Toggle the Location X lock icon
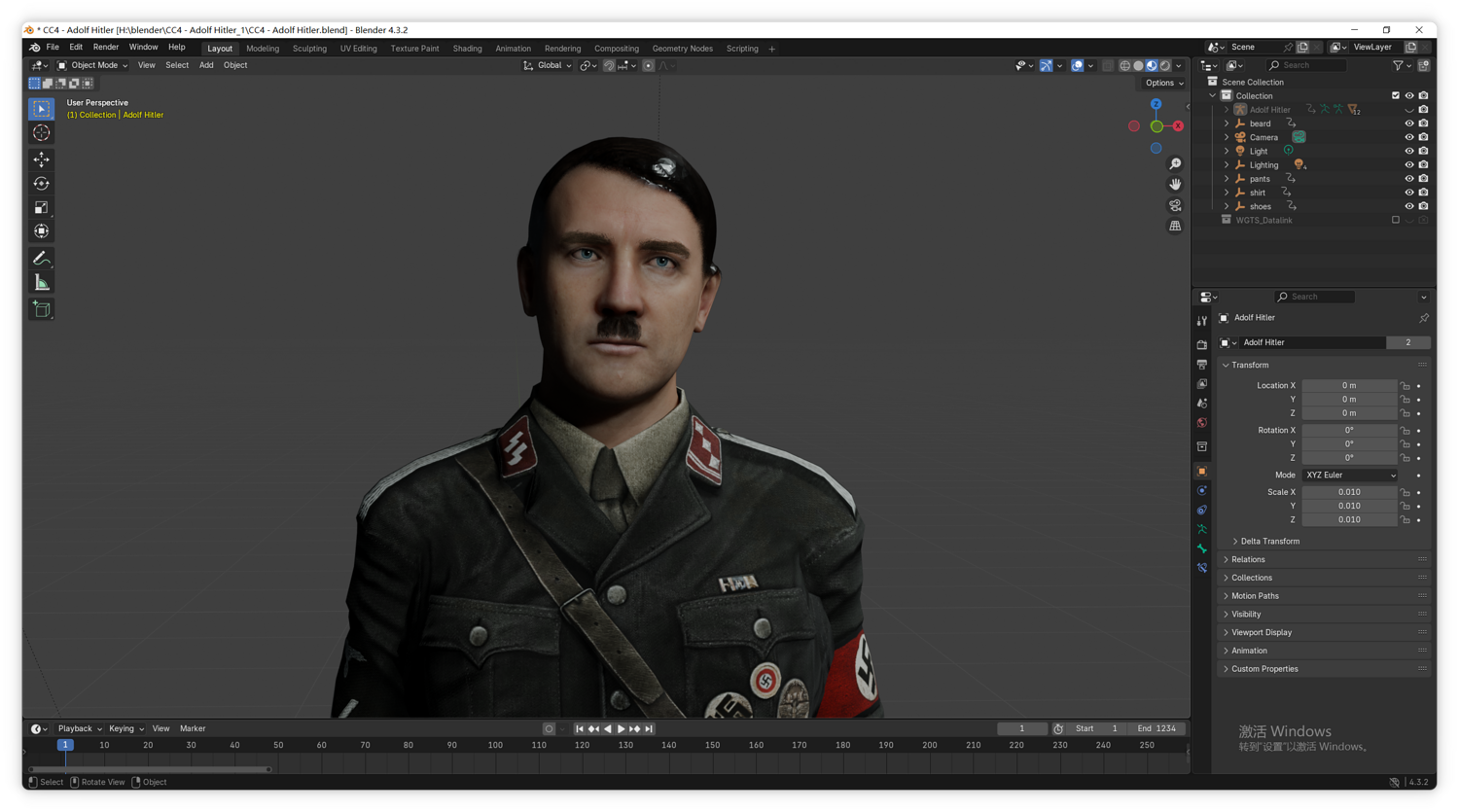This screenshot has width=1459, height=812. click(x=1405, y=386)
